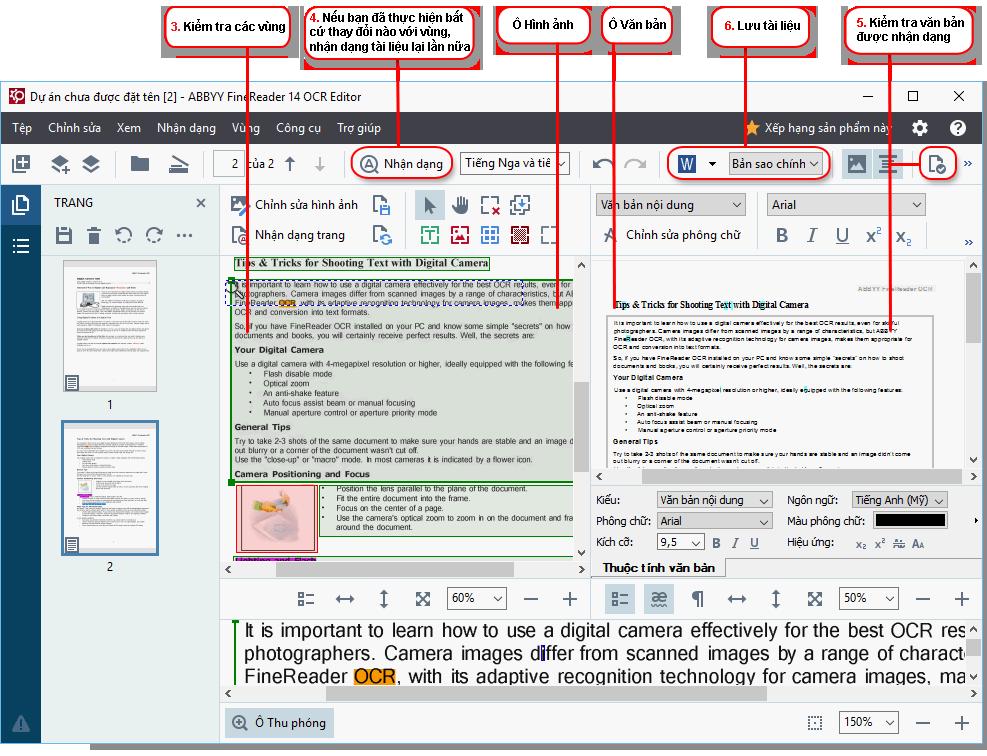Toggle non-printing characters pilcrow button
The image size is (987, 756).
pos(698,599)
